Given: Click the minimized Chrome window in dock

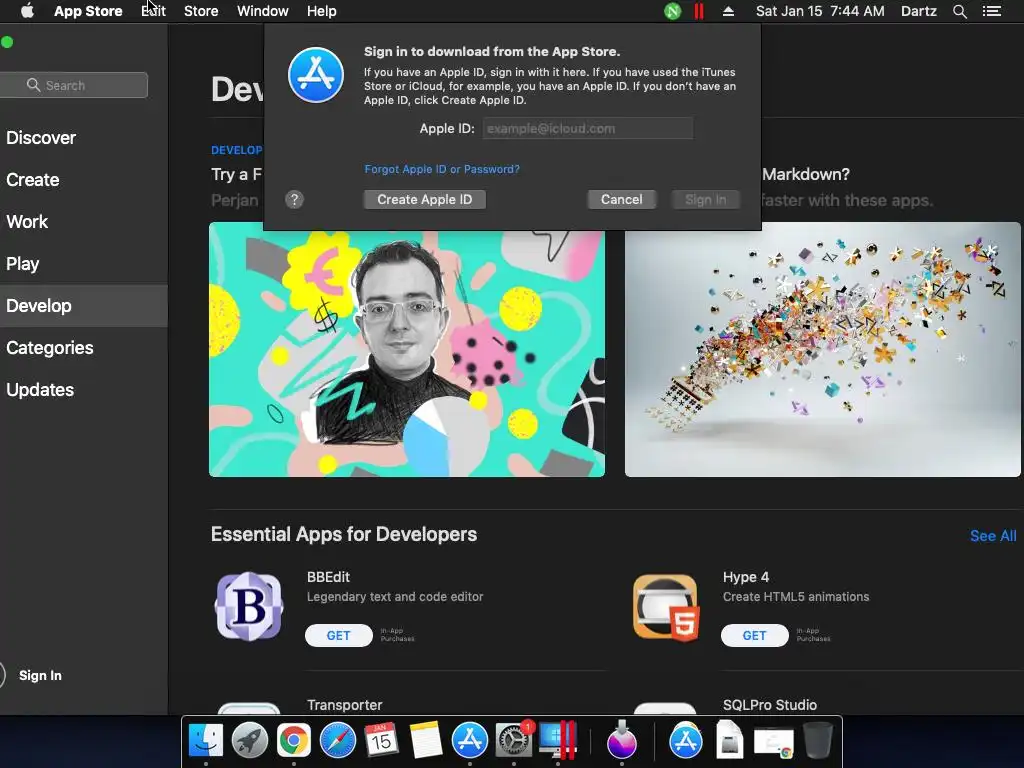Looking at the screenshot, I should 773,743.
